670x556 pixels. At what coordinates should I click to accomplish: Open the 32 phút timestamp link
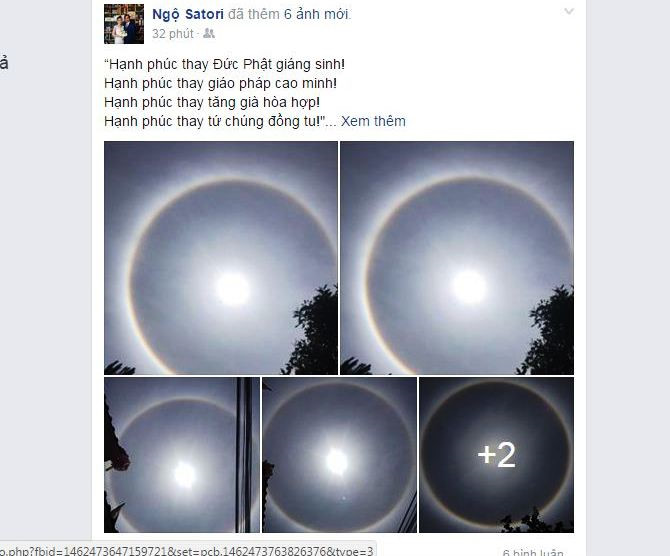(x=173, y=34)
